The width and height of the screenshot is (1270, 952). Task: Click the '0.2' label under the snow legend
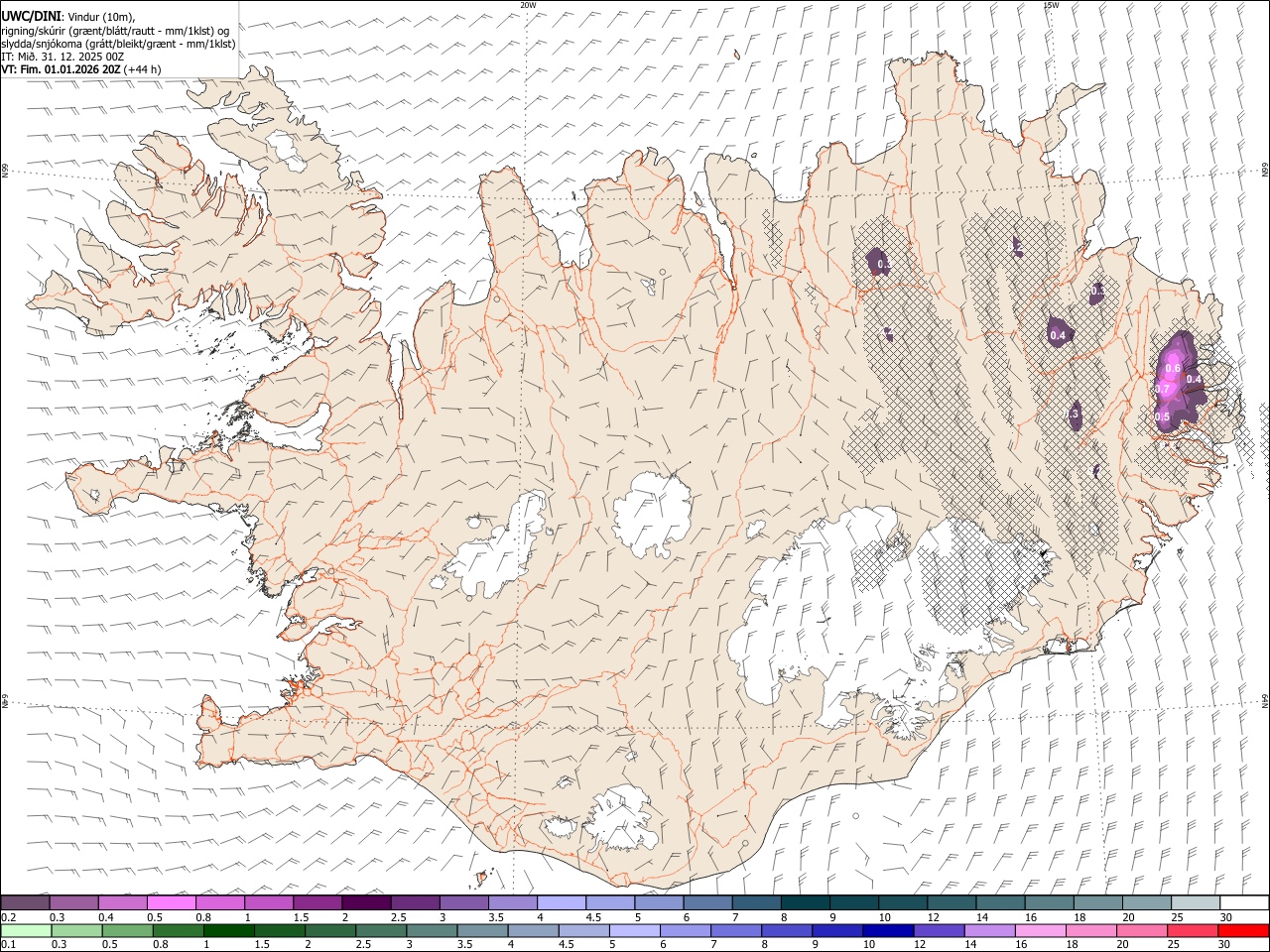(x=8, y=917)
